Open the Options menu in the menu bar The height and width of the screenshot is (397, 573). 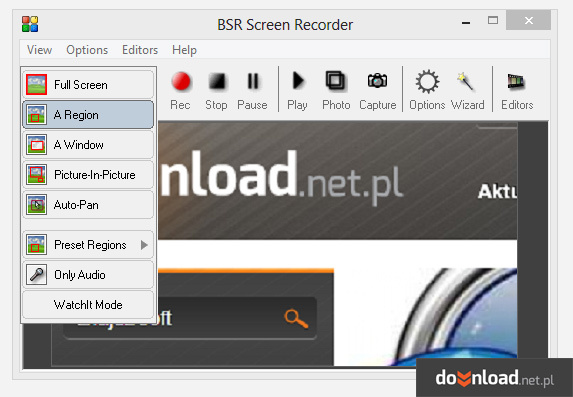point(87,50)
